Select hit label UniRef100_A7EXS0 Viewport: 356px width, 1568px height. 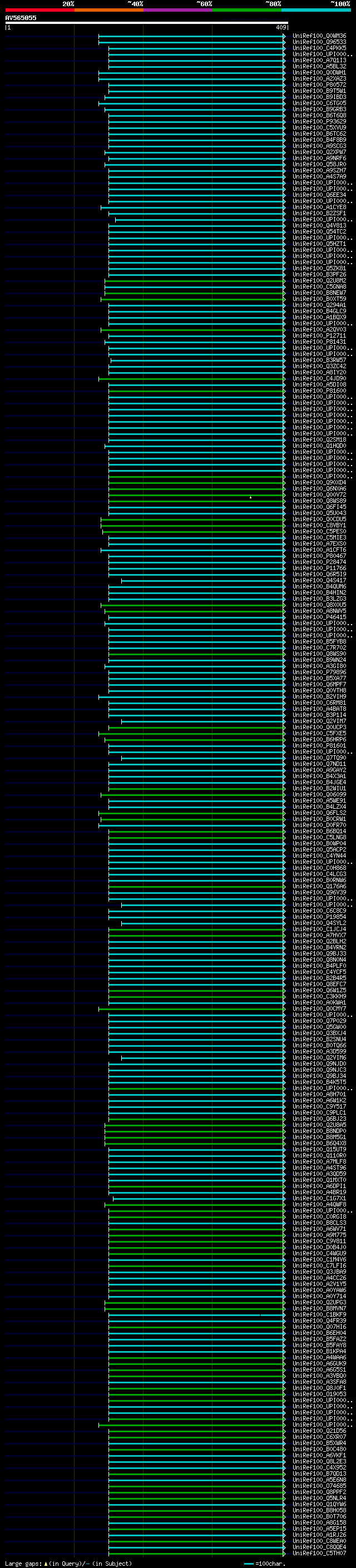click(319, 543)
